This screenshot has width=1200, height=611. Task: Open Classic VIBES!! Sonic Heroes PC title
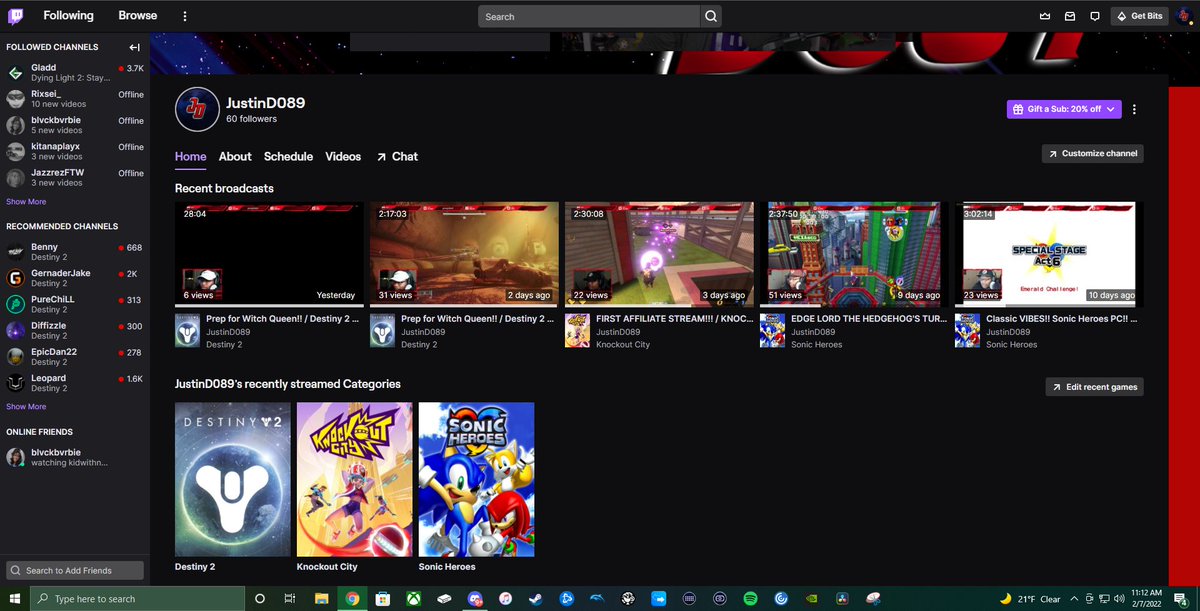[1062, 319]
